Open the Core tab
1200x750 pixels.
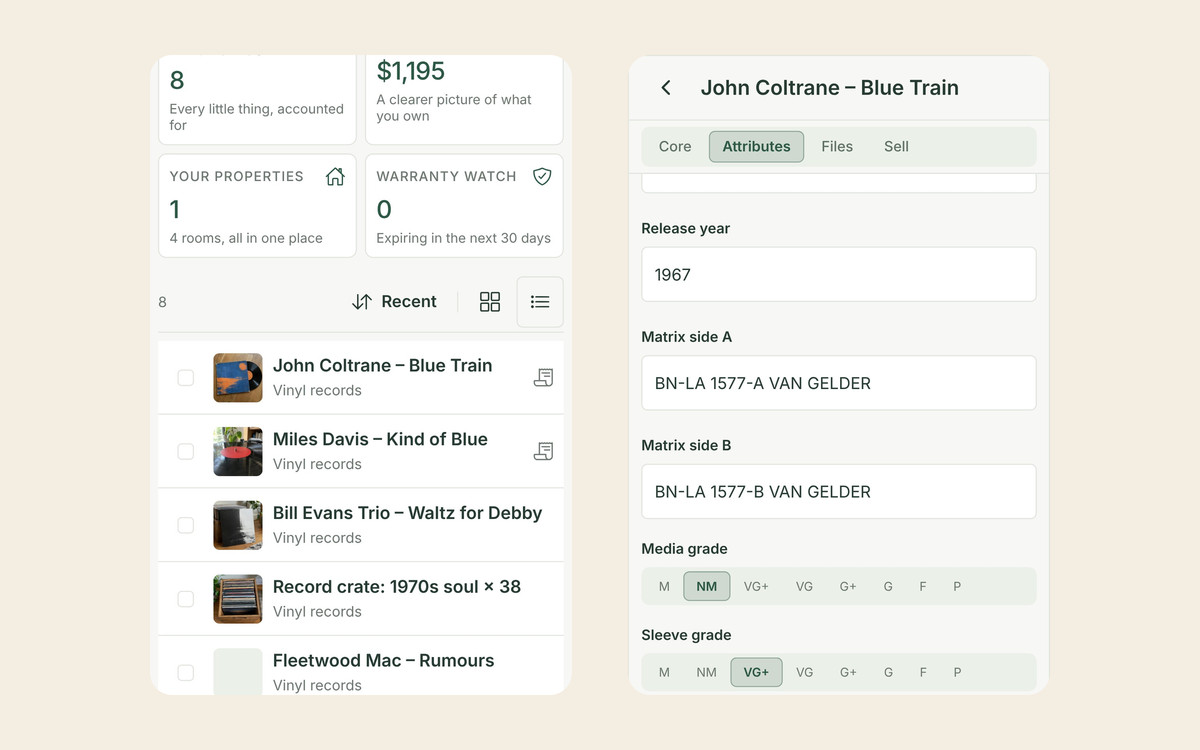point(675,146)
